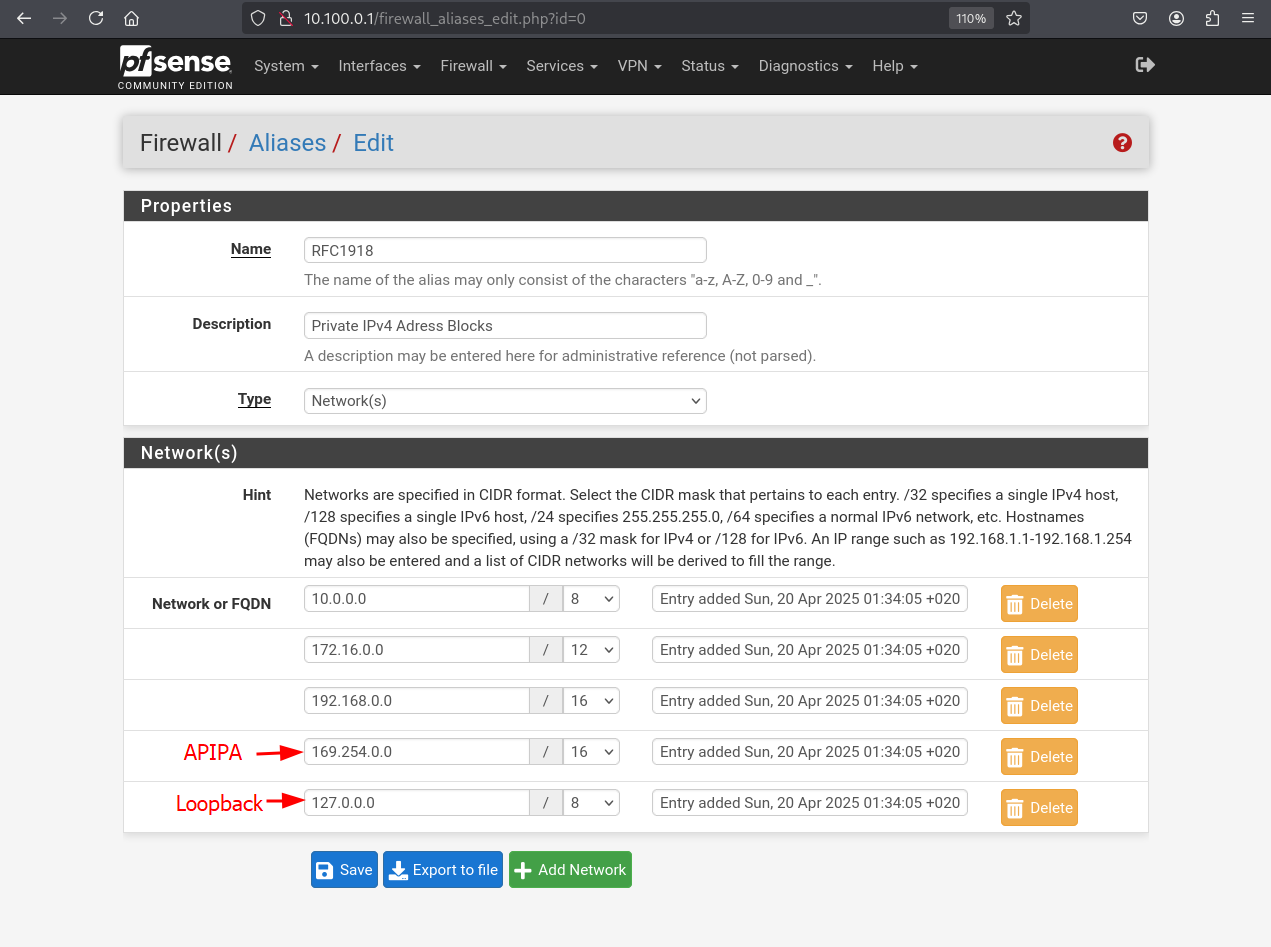The image size is (1271, 947).
Task: Click the entry description for 127.0.0.0
Action: (810, 803)
